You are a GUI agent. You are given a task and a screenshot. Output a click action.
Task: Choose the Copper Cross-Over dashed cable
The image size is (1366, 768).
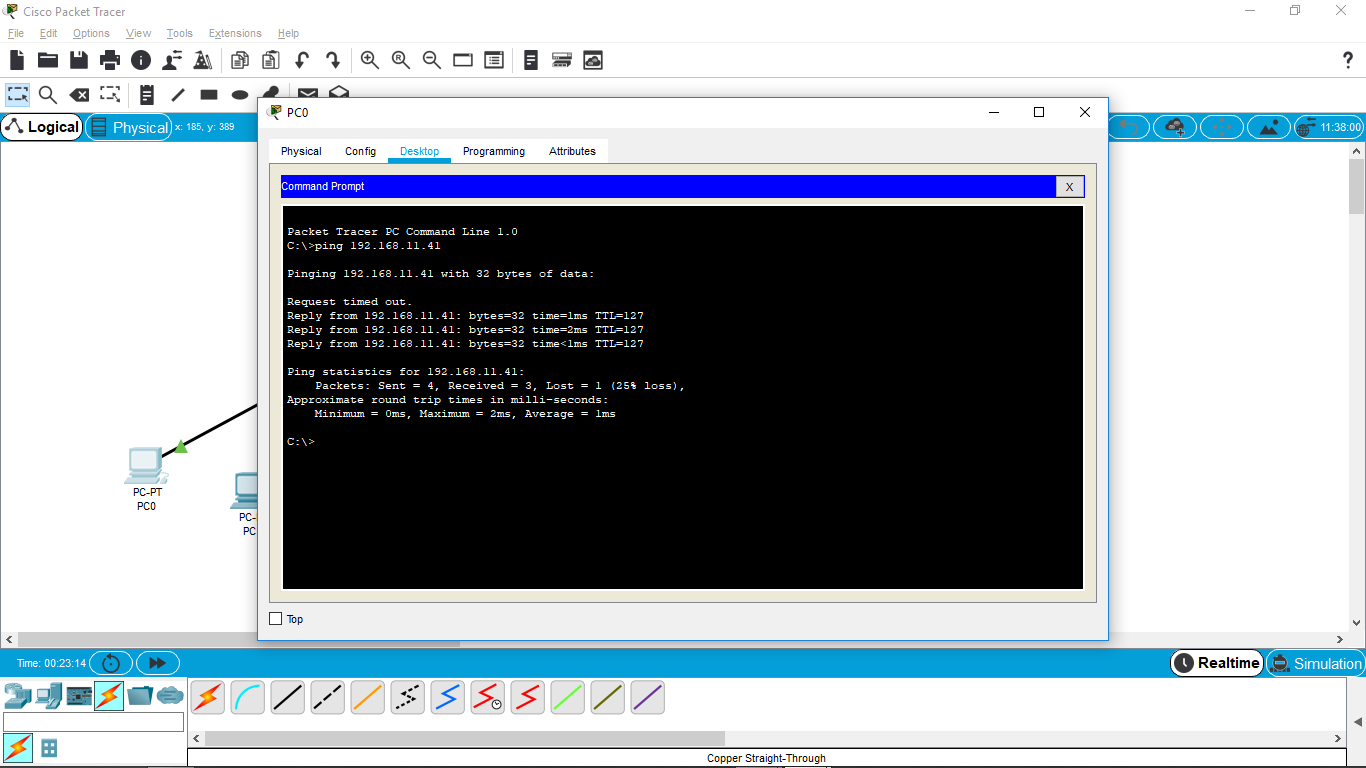(328, 697)
